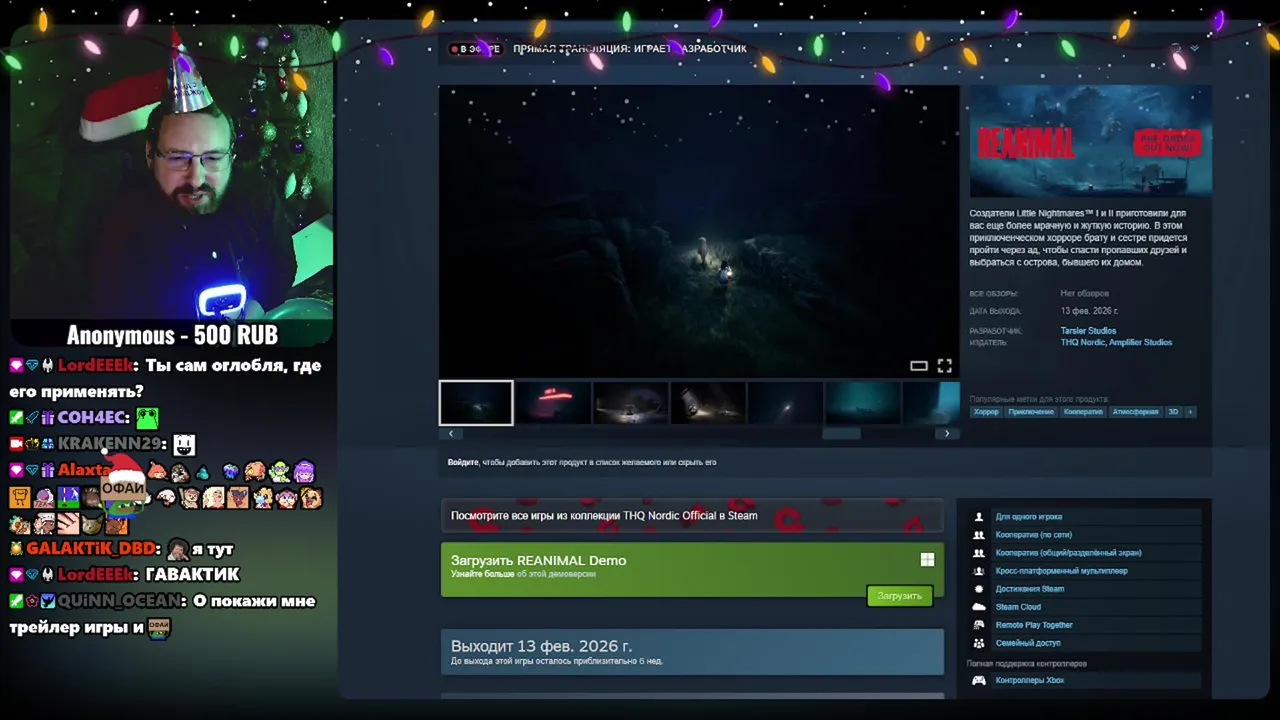Select the first highlighted trailer thumbnail
The image size is (1280, 720).
(x=476, y=403)
